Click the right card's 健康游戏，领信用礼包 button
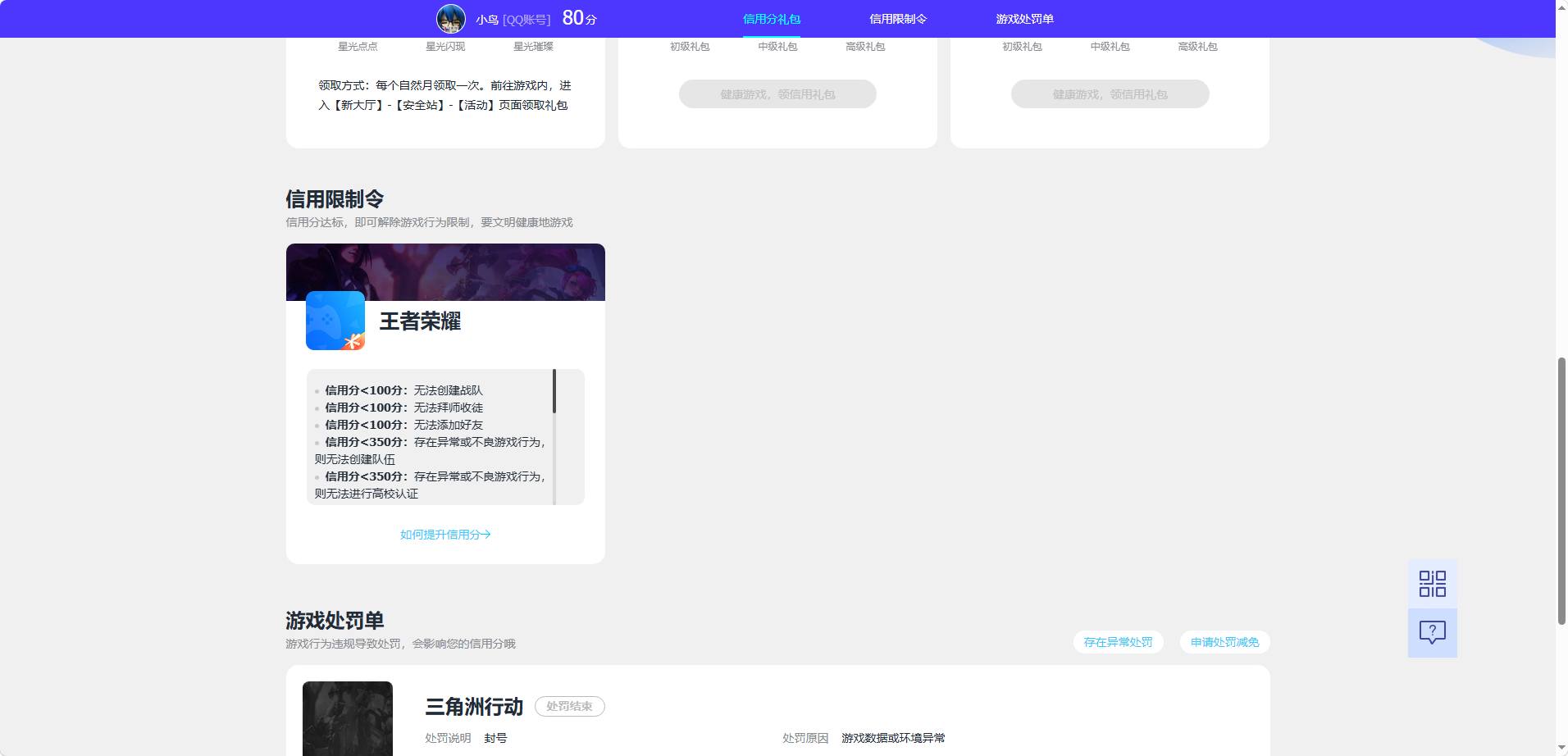The width and height of the screenshot is (1568, 756). point(1110,94)
